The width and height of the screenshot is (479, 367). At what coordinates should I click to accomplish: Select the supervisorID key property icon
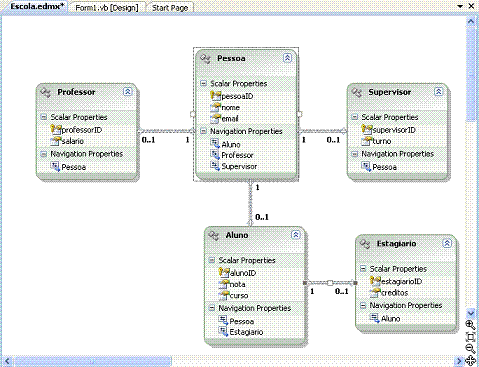(x=367, y=129)
